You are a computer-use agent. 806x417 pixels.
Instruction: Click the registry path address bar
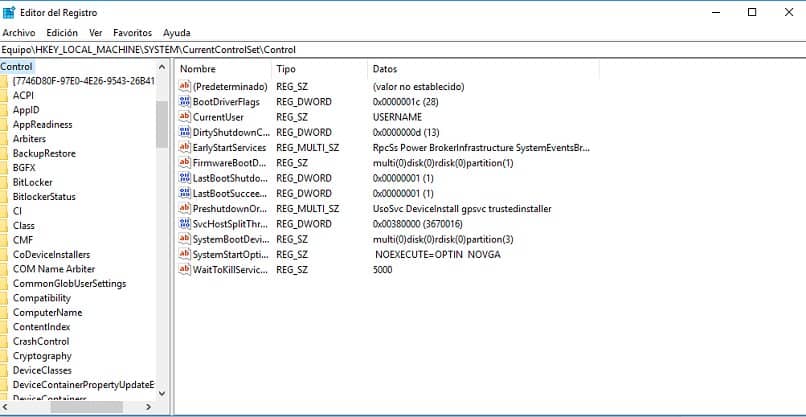(403, 50)
